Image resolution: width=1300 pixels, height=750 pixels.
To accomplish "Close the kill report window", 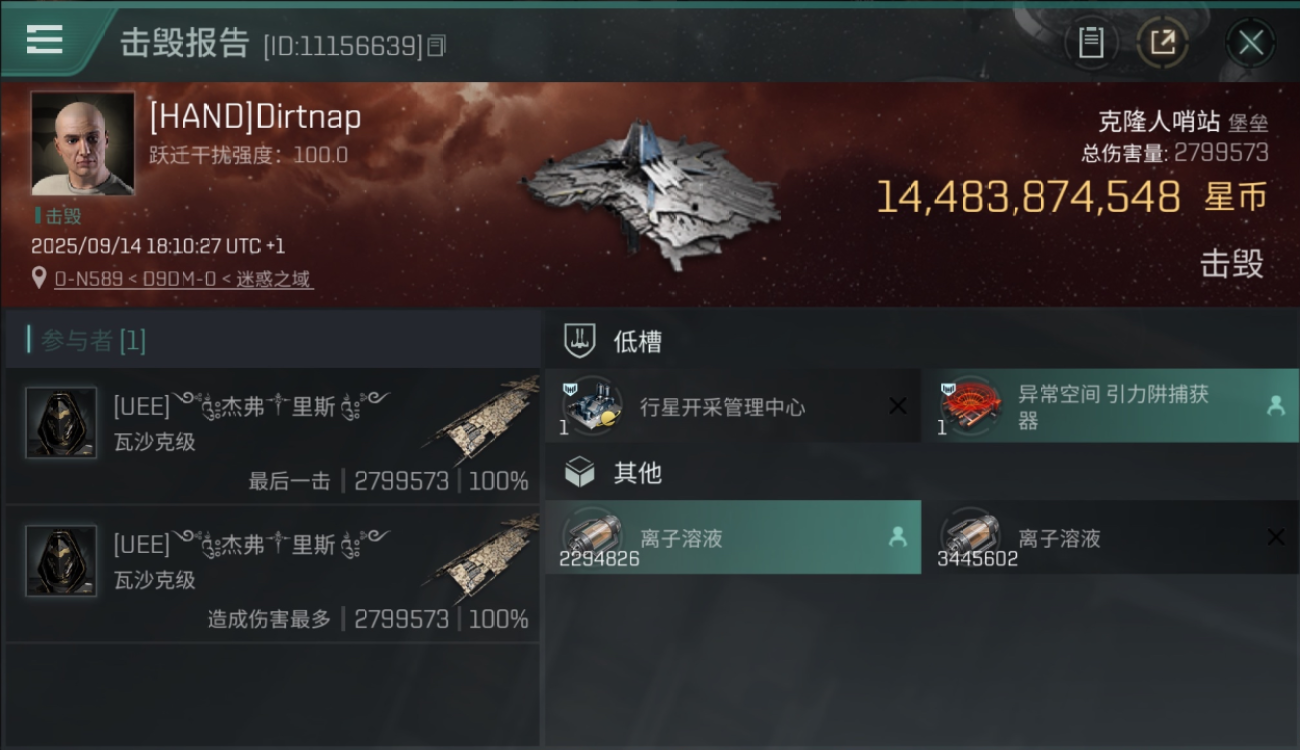I will [1250, 43].
